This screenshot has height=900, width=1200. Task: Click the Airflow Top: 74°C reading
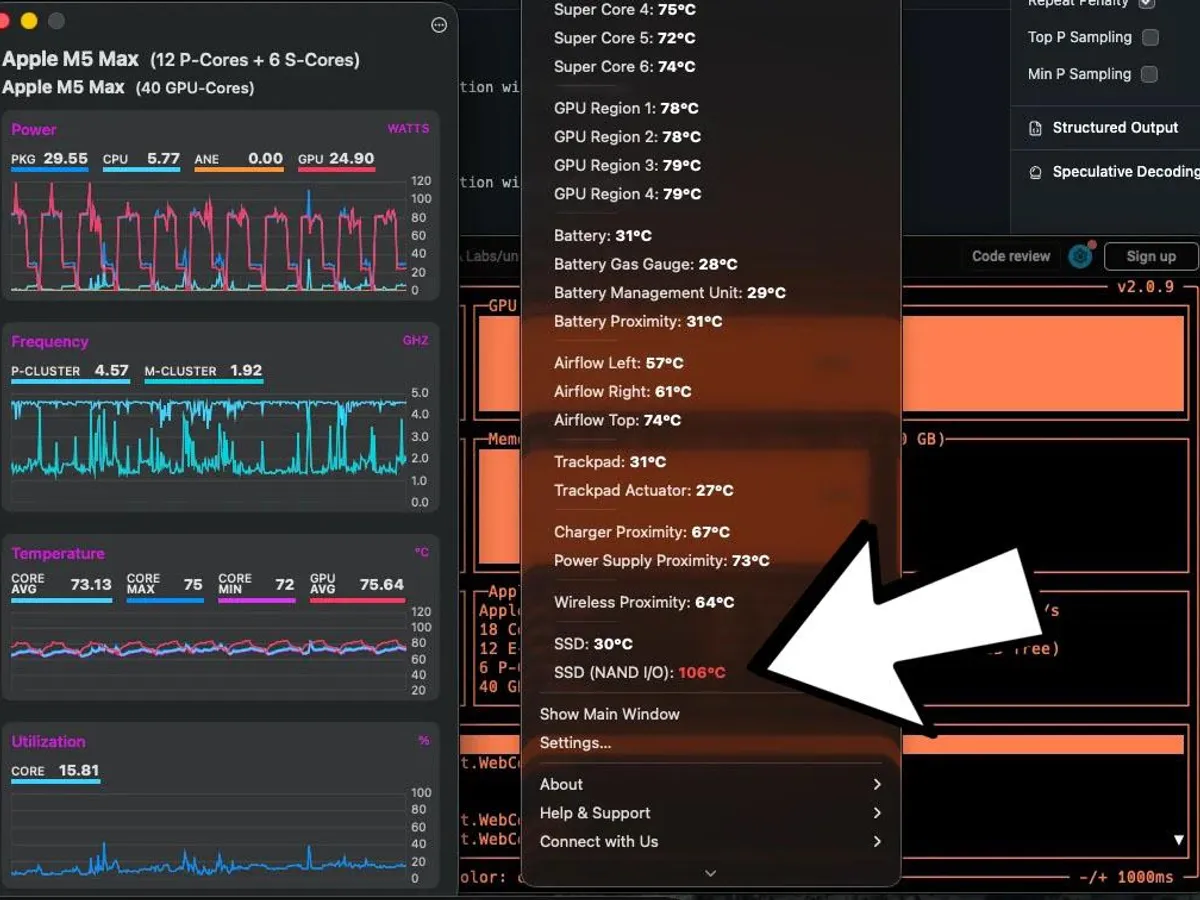pyautogui.click(x=618, y=421)
